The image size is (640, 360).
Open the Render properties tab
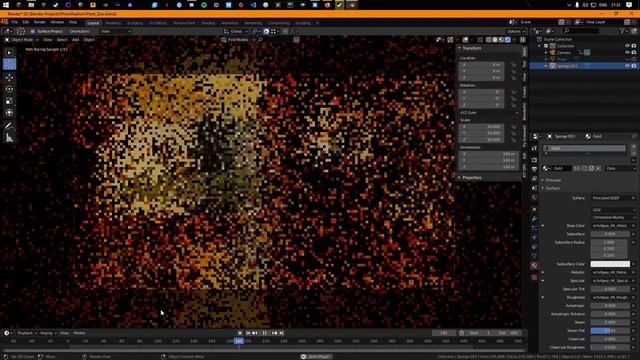pos(534,160)
